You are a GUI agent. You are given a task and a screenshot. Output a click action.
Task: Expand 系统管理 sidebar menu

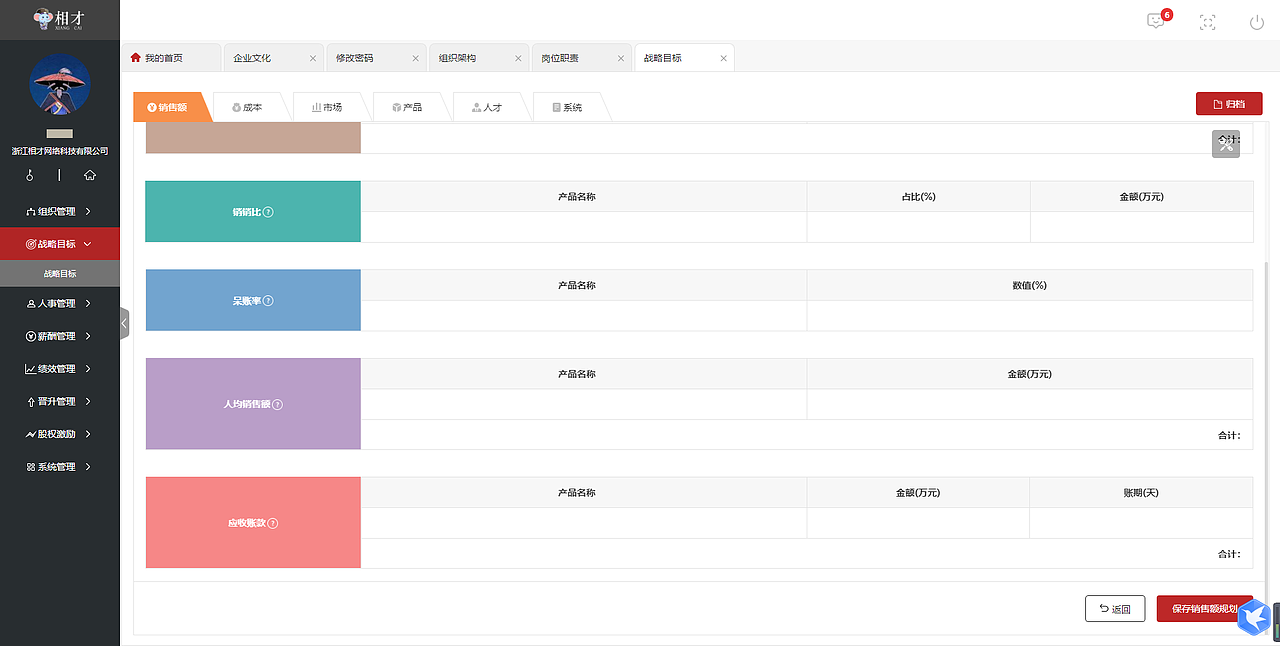pos(60,467)
